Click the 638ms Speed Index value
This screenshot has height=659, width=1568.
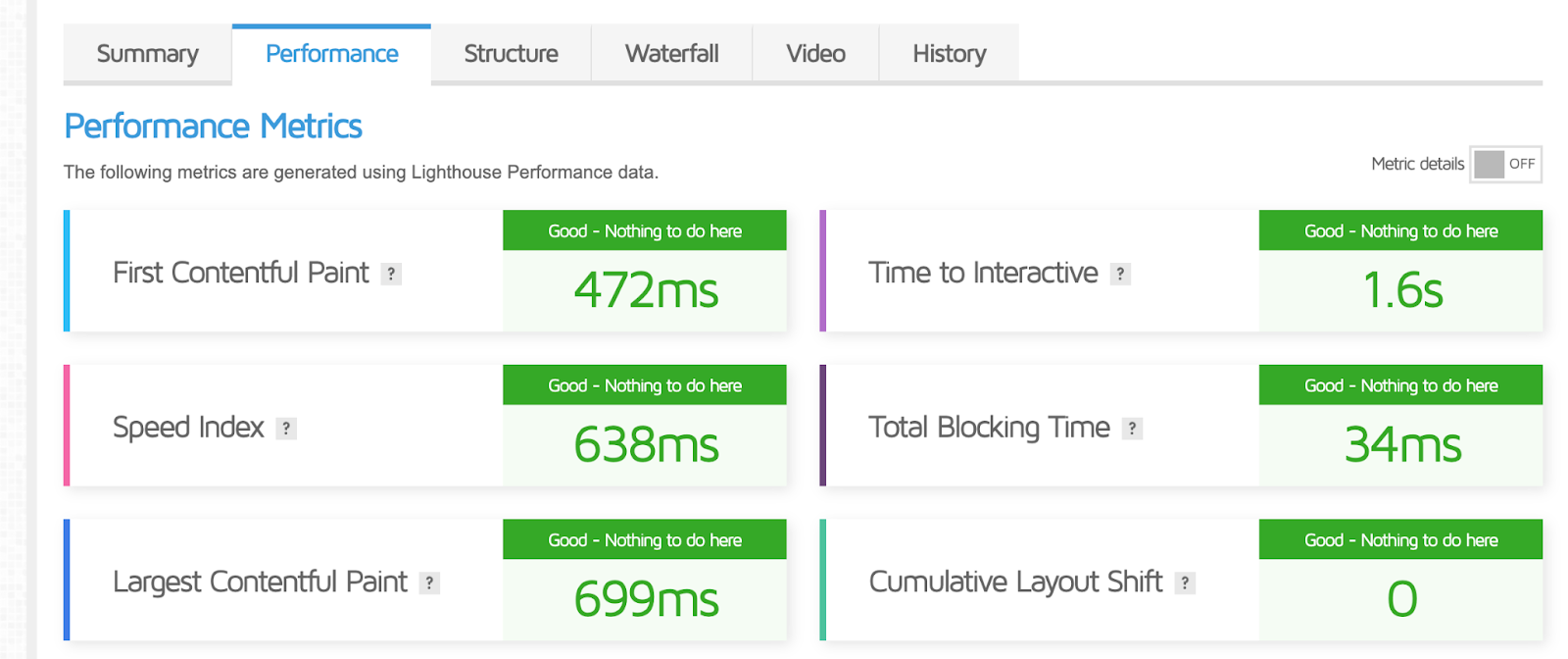(646, 445)
